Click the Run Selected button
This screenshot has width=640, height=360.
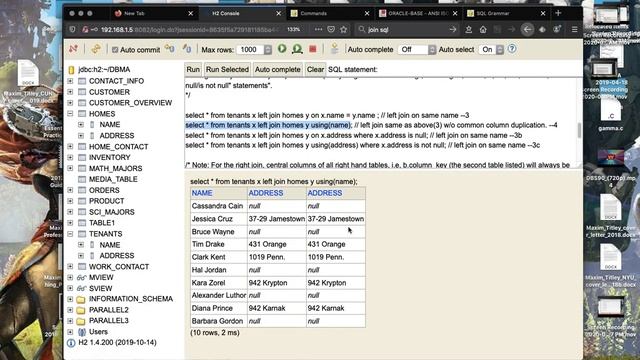coord(227,69)
